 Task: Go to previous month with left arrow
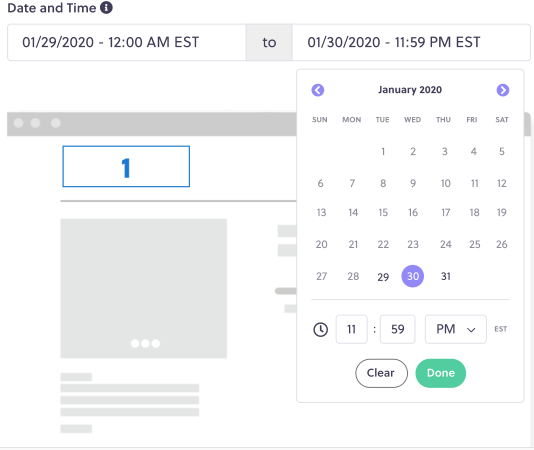[318, 90]
